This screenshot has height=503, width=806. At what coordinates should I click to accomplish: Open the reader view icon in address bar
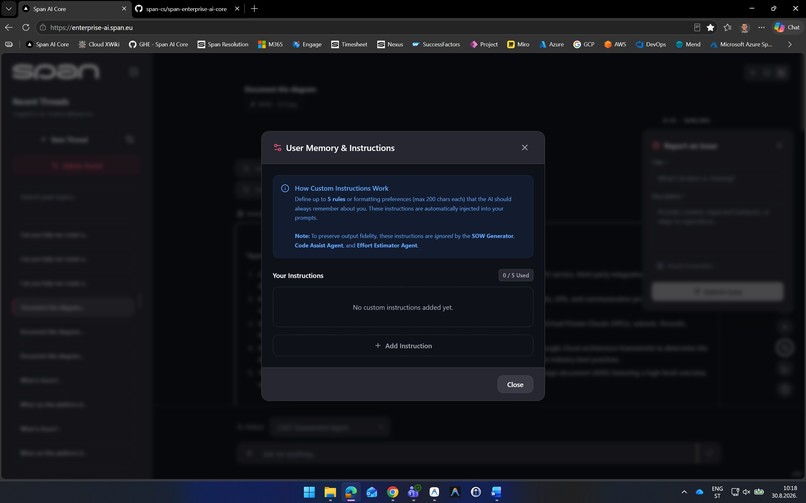pos(697,27)
